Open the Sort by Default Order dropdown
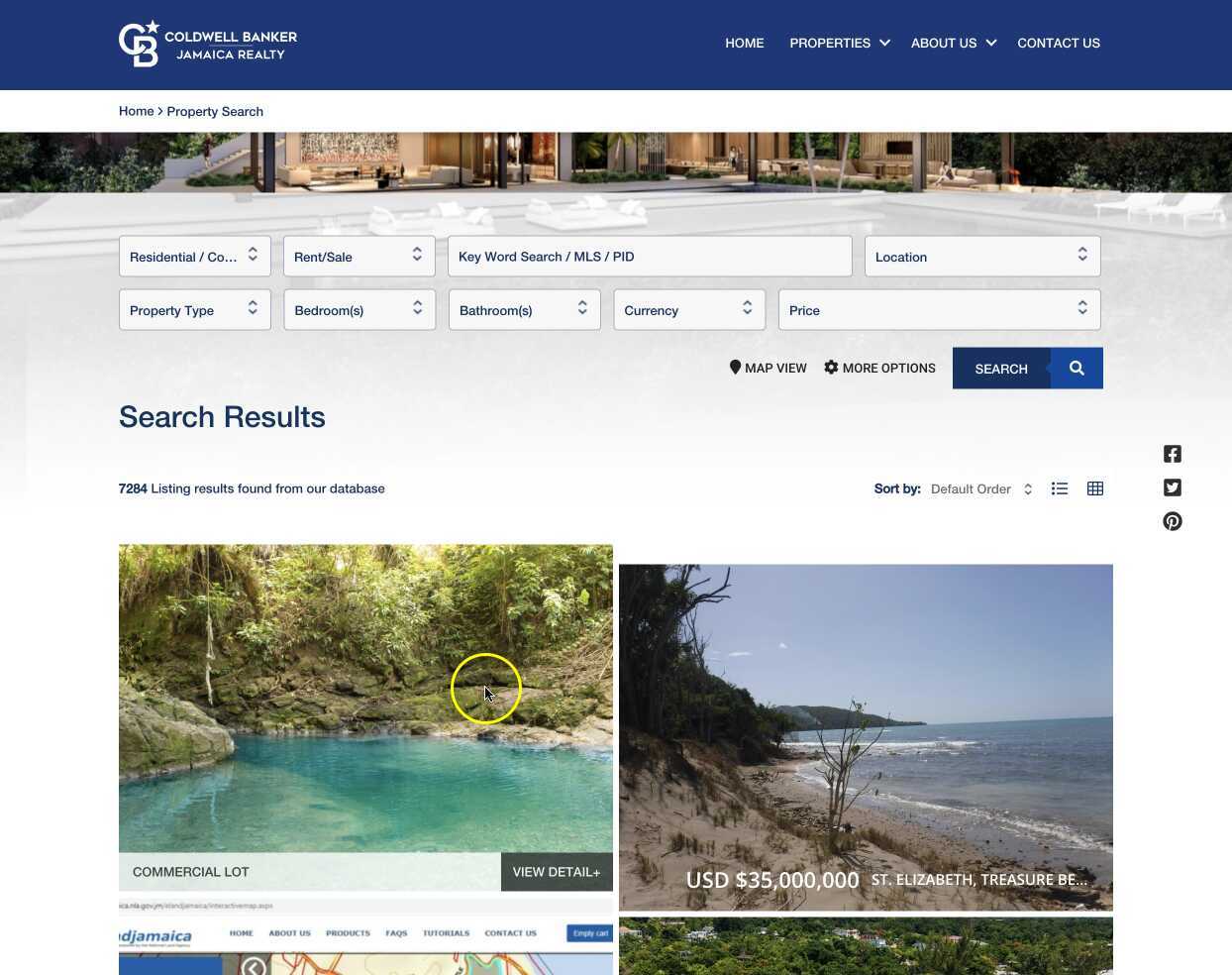The height and width of the screenshot is (975, 1232). coord(981,488)
